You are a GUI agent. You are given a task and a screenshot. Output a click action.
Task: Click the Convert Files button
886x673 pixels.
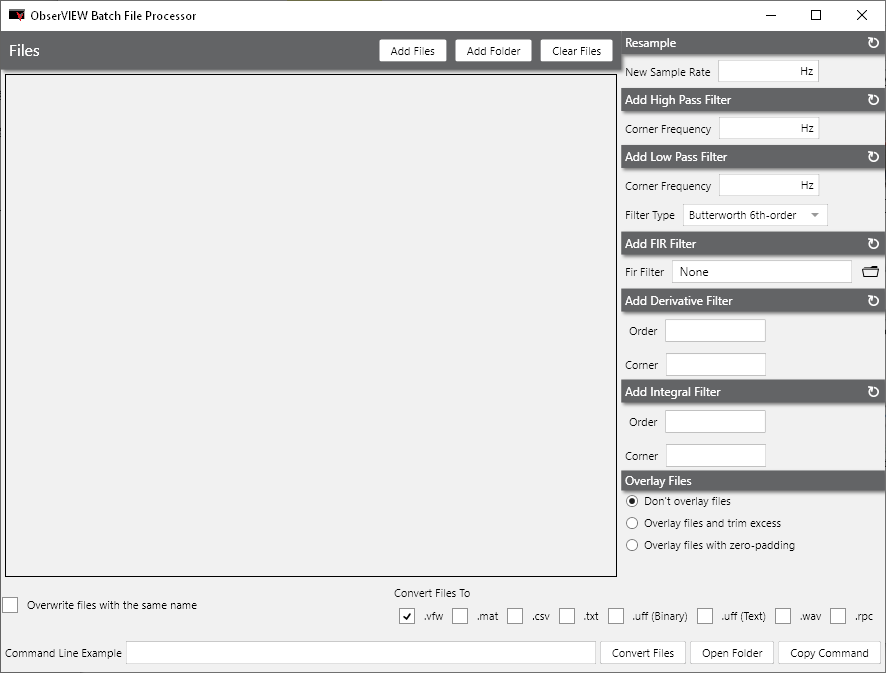[x=642, y=653]
